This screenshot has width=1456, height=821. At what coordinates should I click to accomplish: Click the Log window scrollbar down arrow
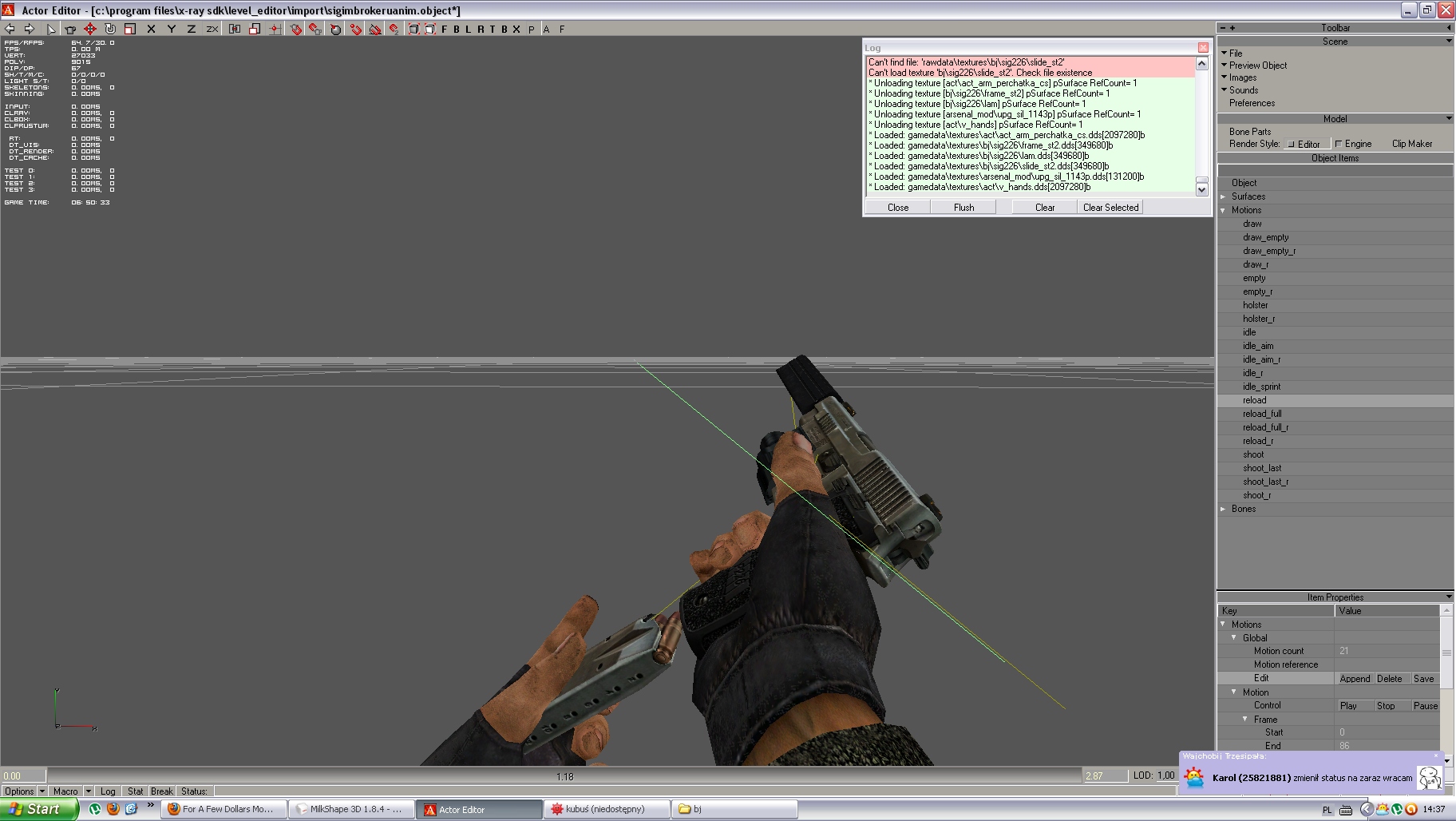click(x=1202, y=190)
